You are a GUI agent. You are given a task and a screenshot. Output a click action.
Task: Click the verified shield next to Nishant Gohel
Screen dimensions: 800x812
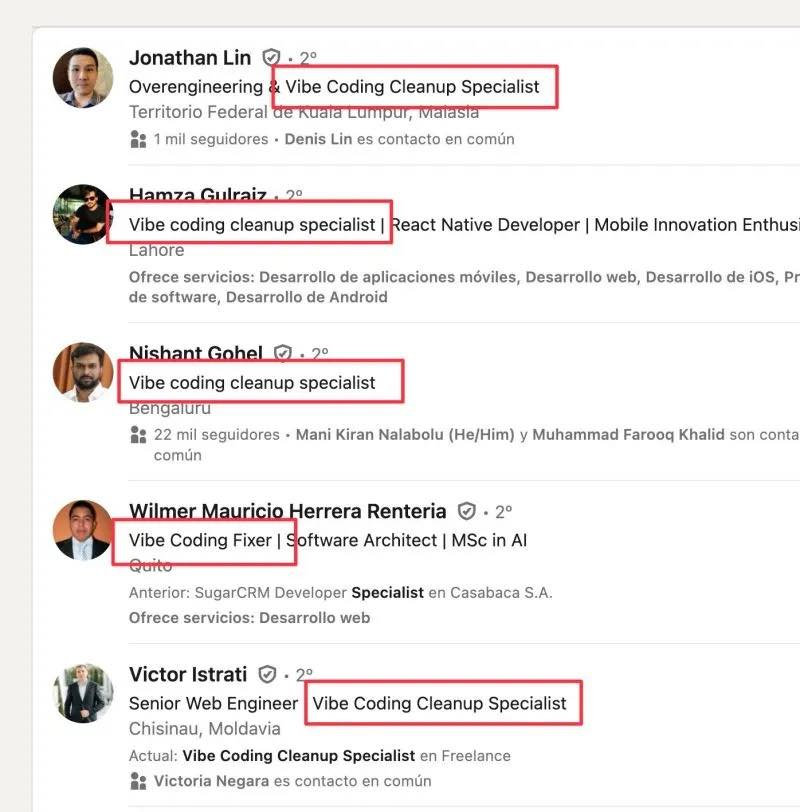[x=283, y=353]
